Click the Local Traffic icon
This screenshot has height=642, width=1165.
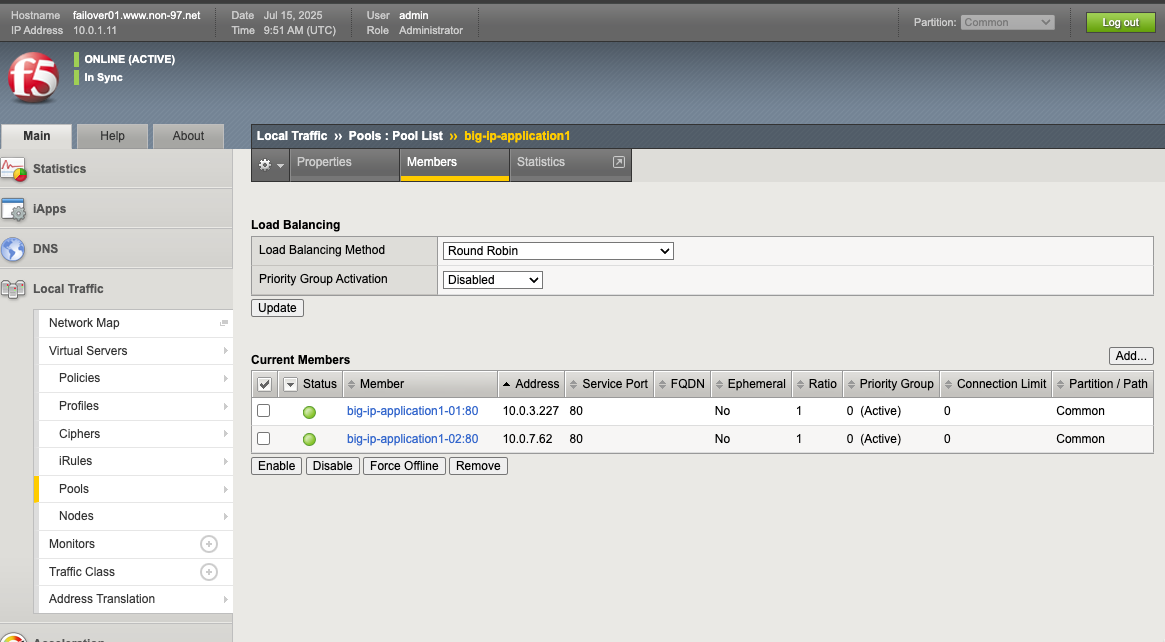click(13, 289)
